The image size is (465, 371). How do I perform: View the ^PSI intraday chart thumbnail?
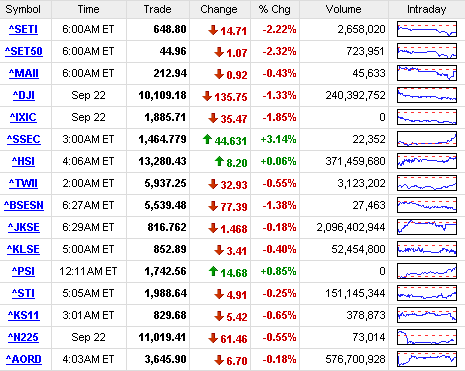427,271
